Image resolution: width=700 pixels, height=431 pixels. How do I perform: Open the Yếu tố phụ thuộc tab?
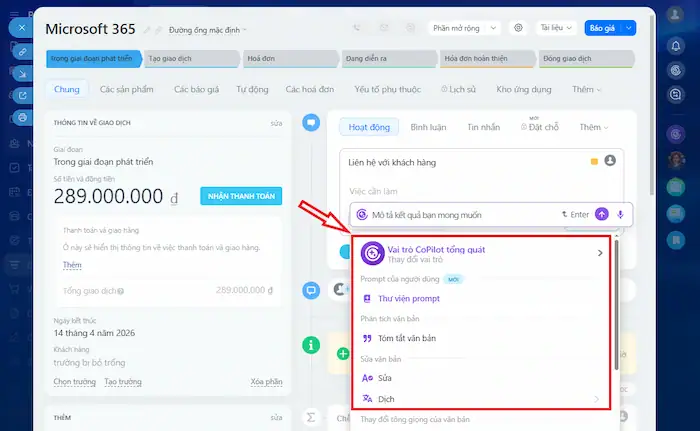[387, 89]
